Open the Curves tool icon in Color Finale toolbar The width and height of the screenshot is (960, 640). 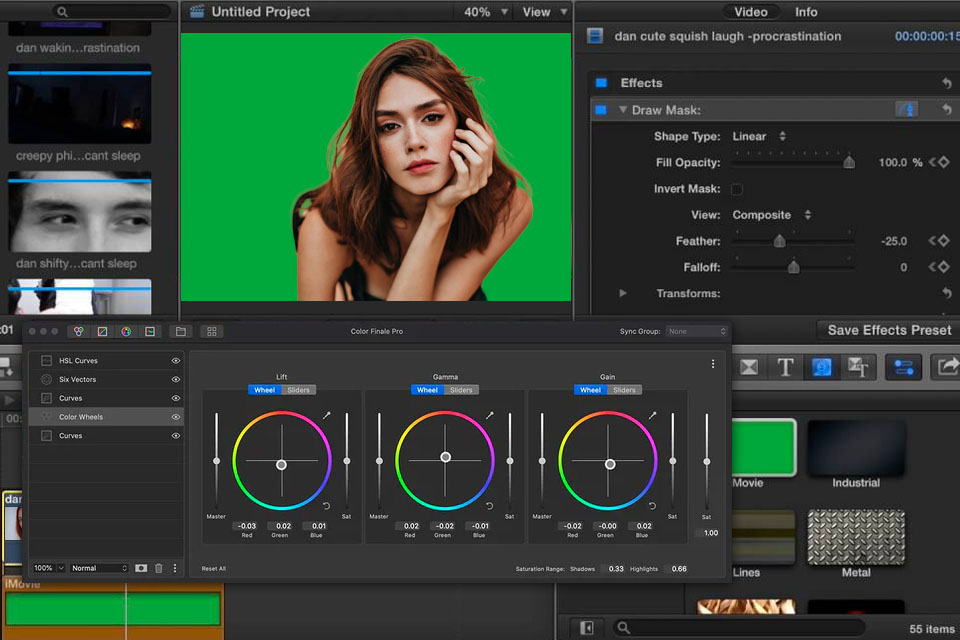tap(102, 331)
